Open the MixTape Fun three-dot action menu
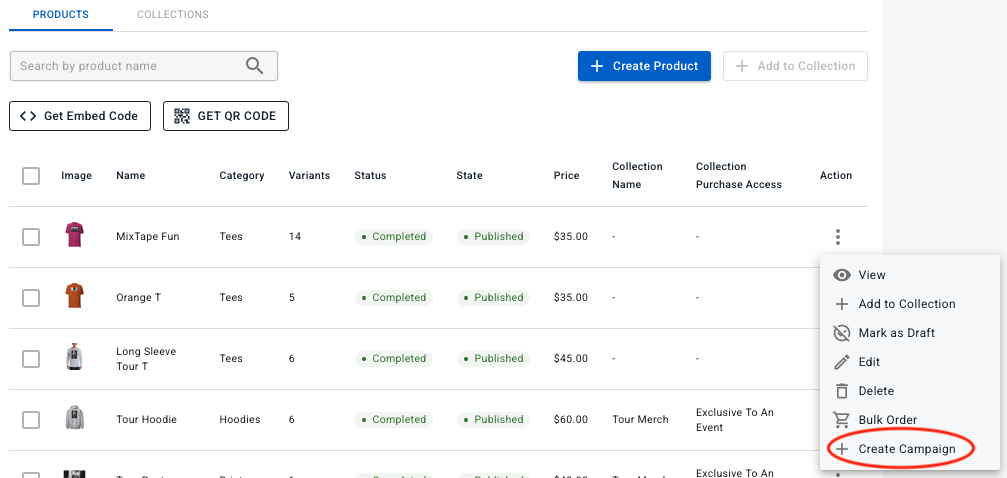The image size is (1007, 478). click(837, 237)
